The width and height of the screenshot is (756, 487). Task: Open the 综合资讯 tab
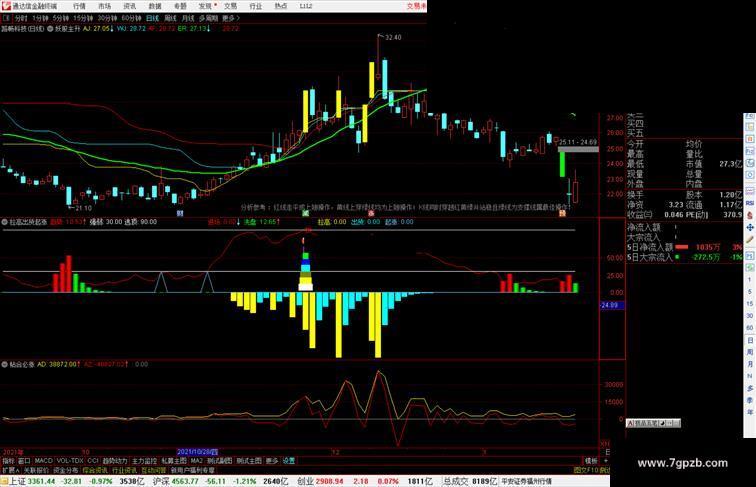[x=95, y=470]
